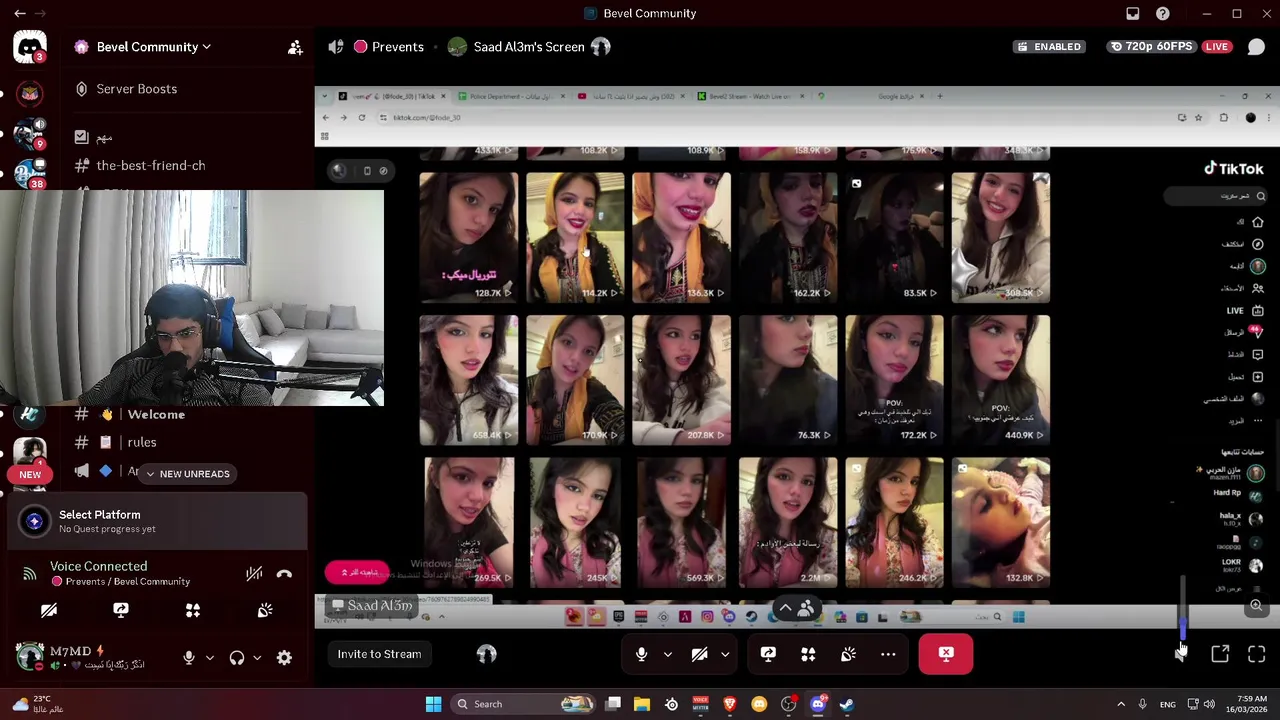The height and width of the screenshot is (720, 1280).
Task: Click red stop watching stream button
Action: [x=946, y=654]
